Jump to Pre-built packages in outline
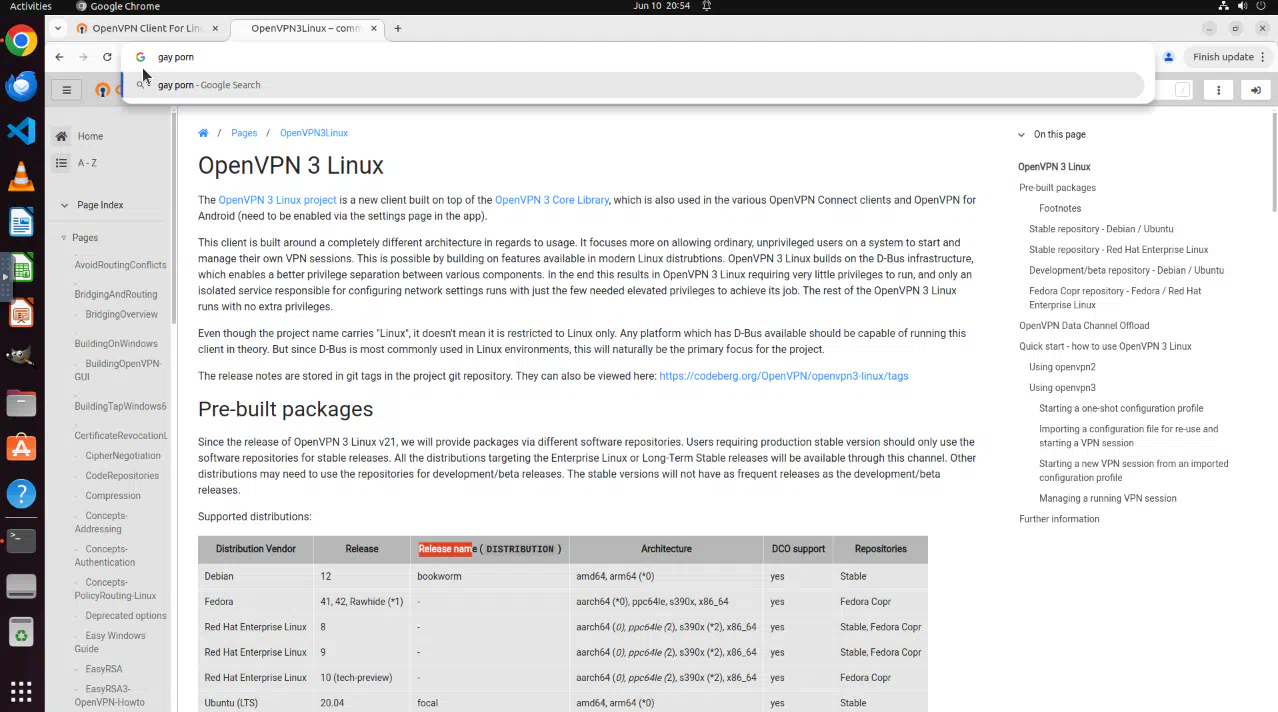 click(x=1057, y=188)
